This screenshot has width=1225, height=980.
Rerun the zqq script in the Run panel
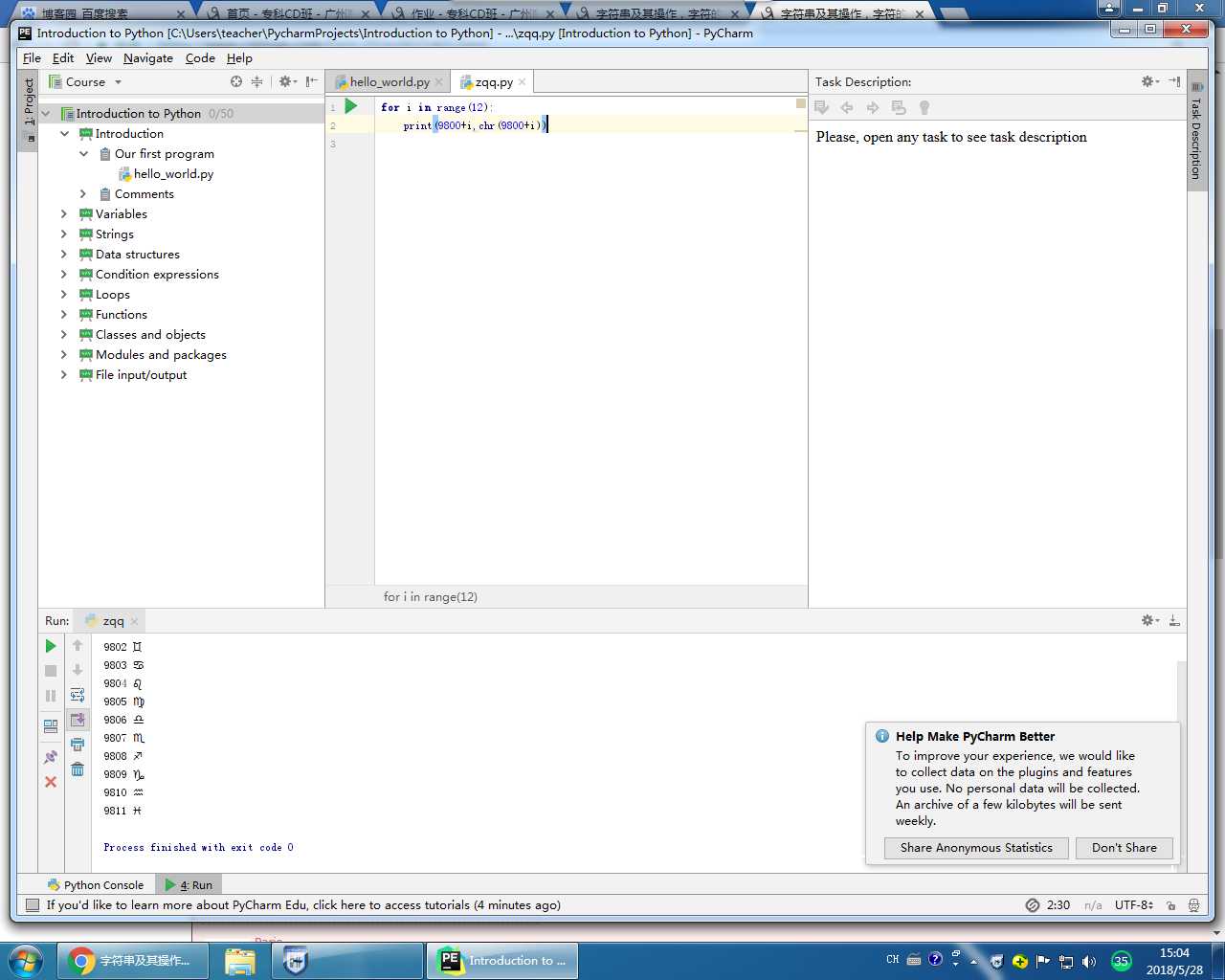51,646
